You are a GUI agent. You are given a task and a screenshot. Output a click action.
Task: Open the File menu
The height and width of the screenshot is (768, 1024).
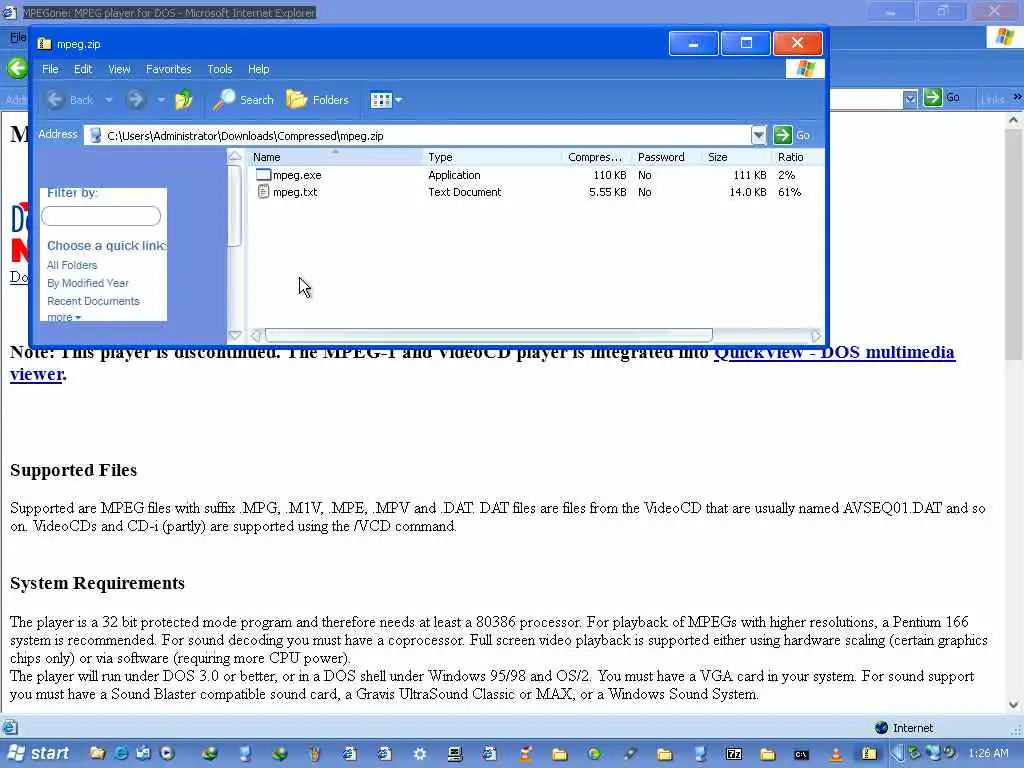pos(50,69)
